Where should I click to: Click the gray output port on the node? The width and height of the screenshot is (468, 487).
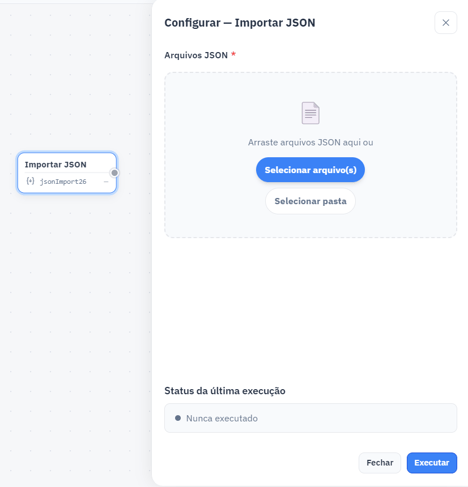click(114, 173)
